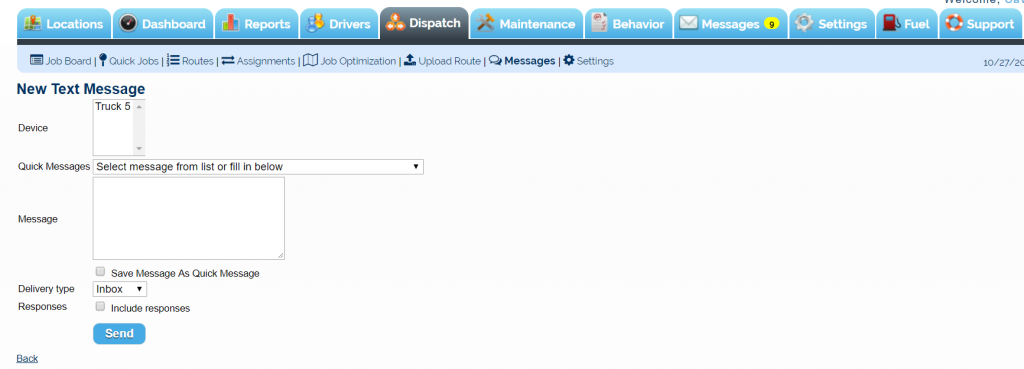Open the Delivery type Inbox dropdown
Viewport: 1024px width, 369px height.
(x=120, y=289)
